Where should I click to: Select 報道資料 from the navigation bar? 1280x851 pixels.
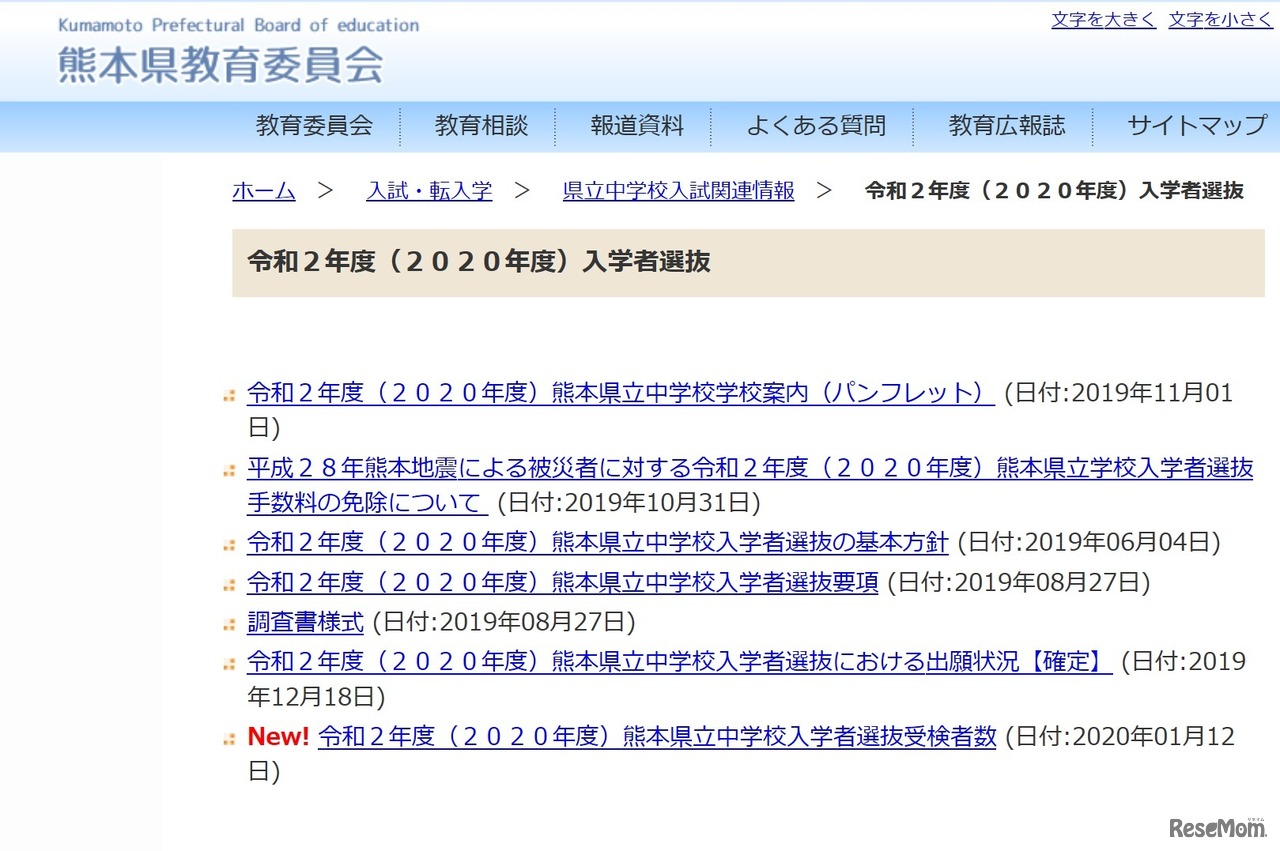[x=637, y=126]
